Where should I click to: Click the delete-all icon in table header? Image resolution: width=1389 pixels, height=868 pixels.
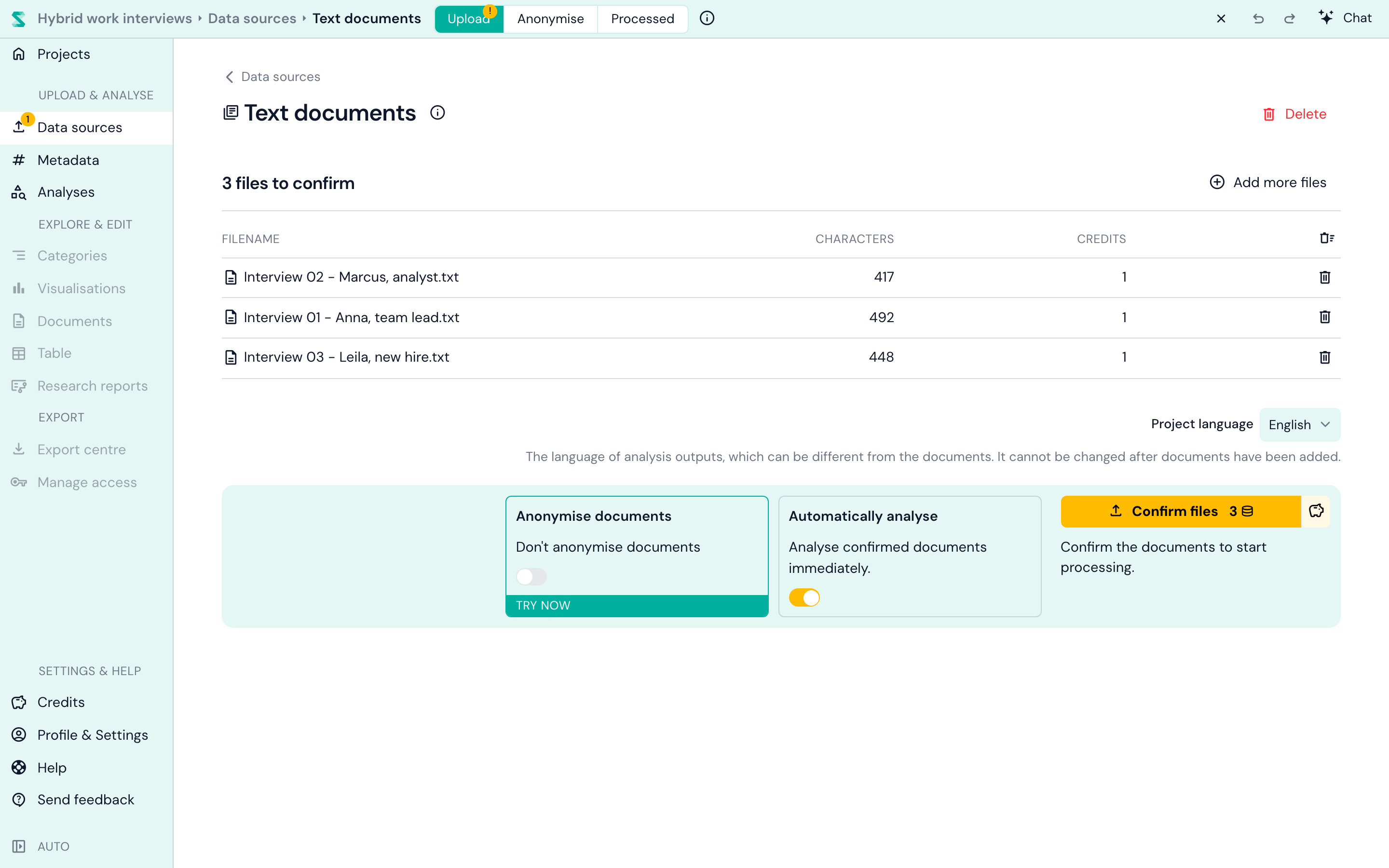[x=1326, y=238]
